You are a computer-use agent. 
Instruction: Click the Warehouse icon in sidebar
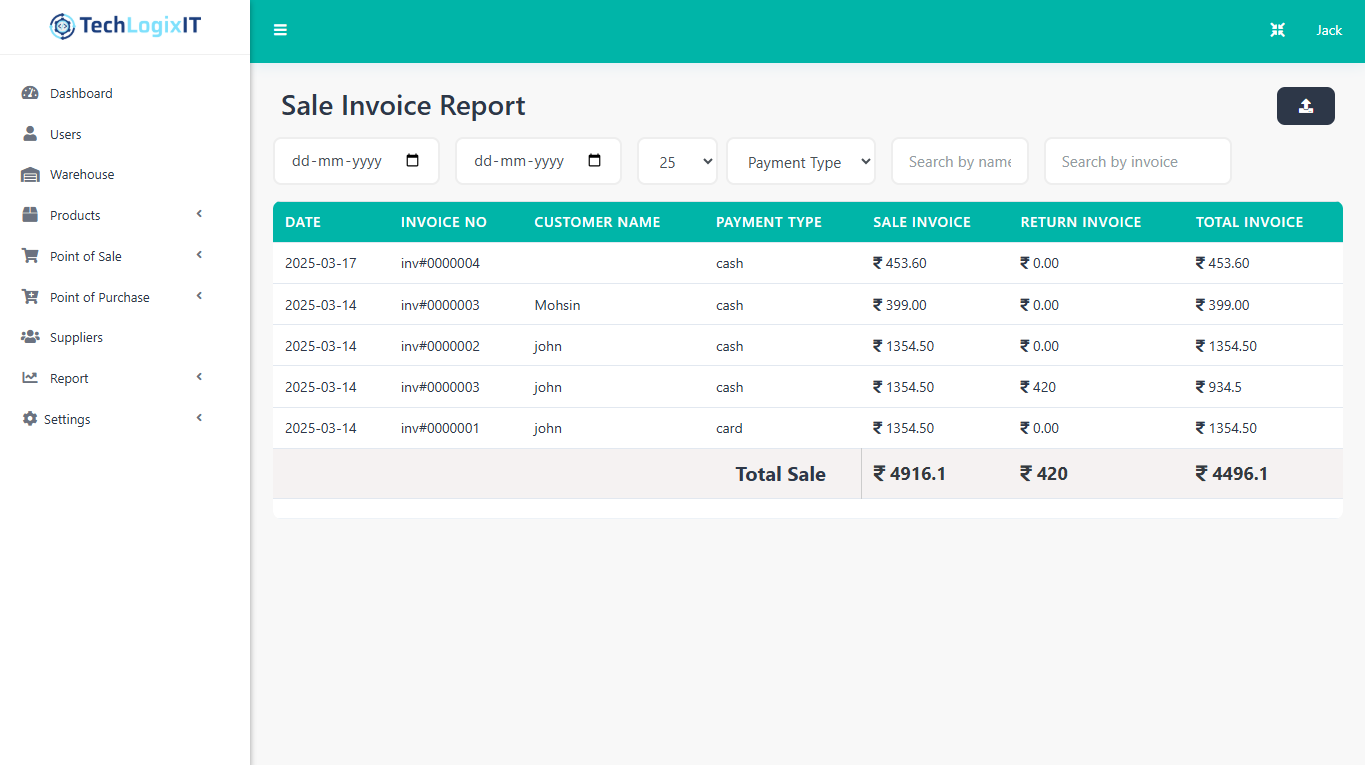30,175
